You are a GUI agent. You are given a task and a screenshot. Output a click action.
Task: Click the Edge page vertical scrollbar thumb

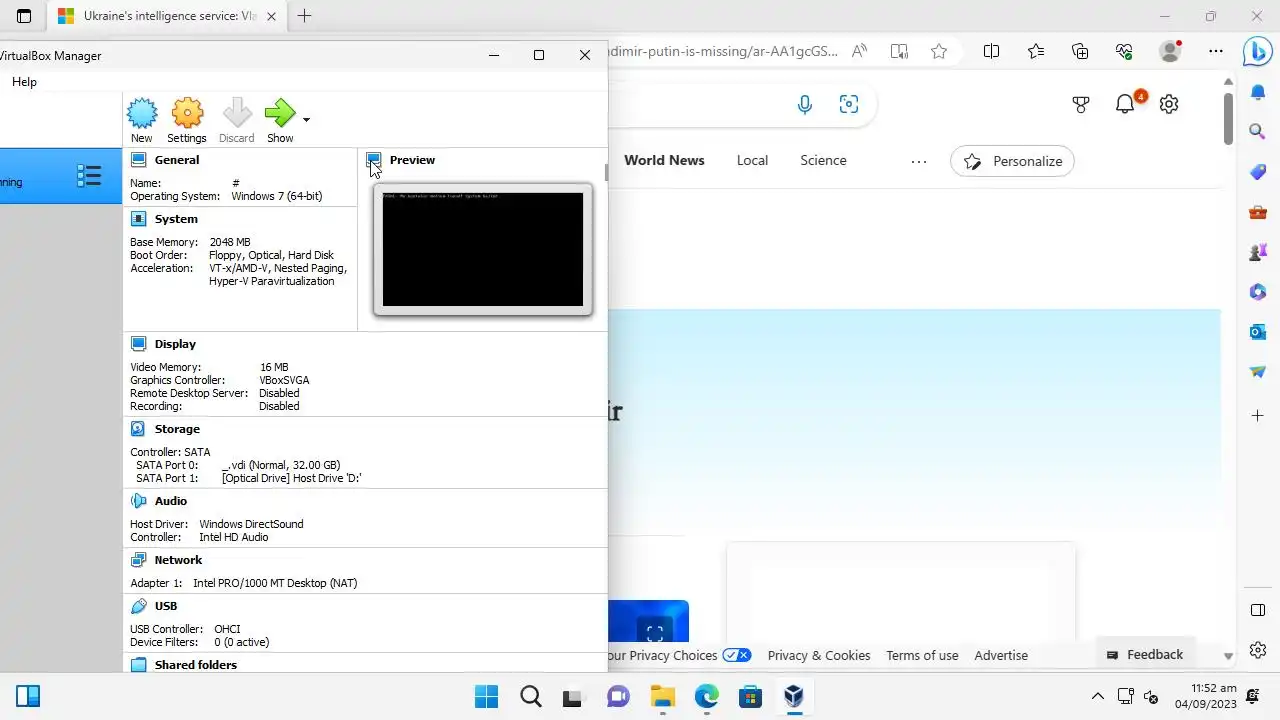click(x=1229, y=119)
